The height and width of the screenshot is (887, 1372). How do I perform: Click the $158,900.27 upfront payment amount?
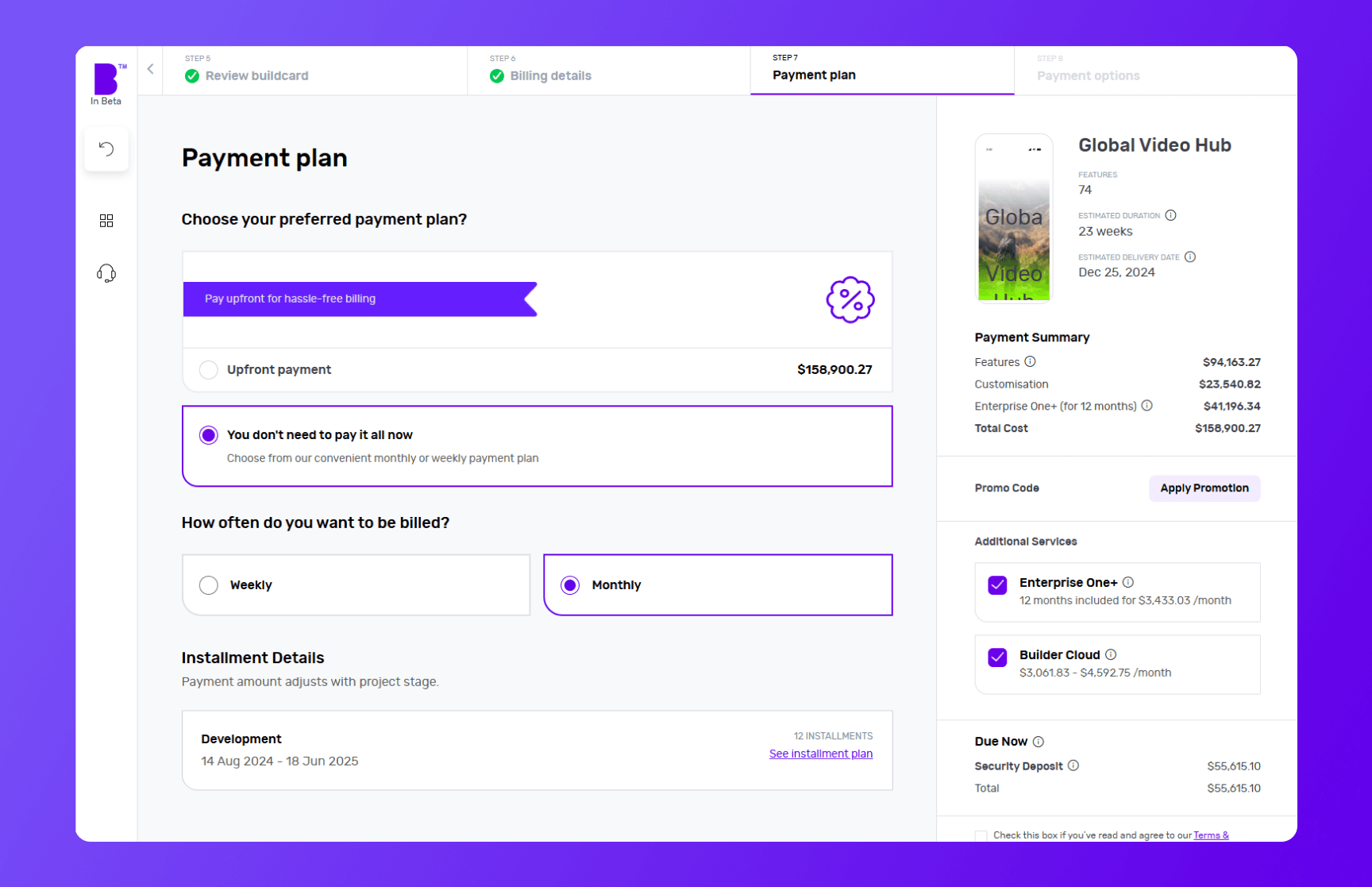(x=834, y=370)
